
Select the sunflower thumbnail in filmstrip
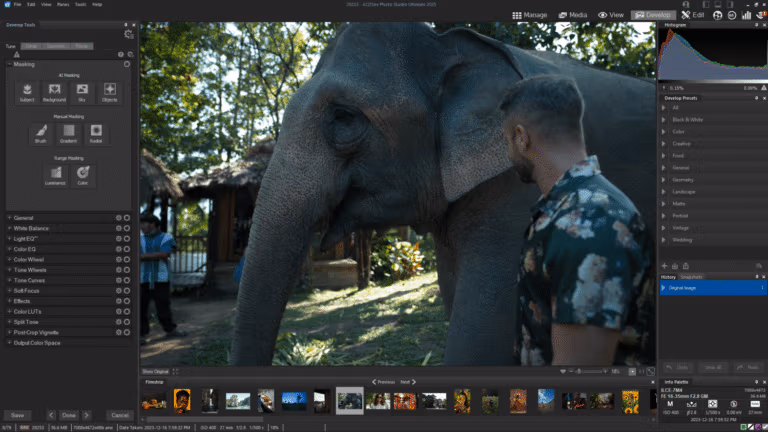coord(630,401)
